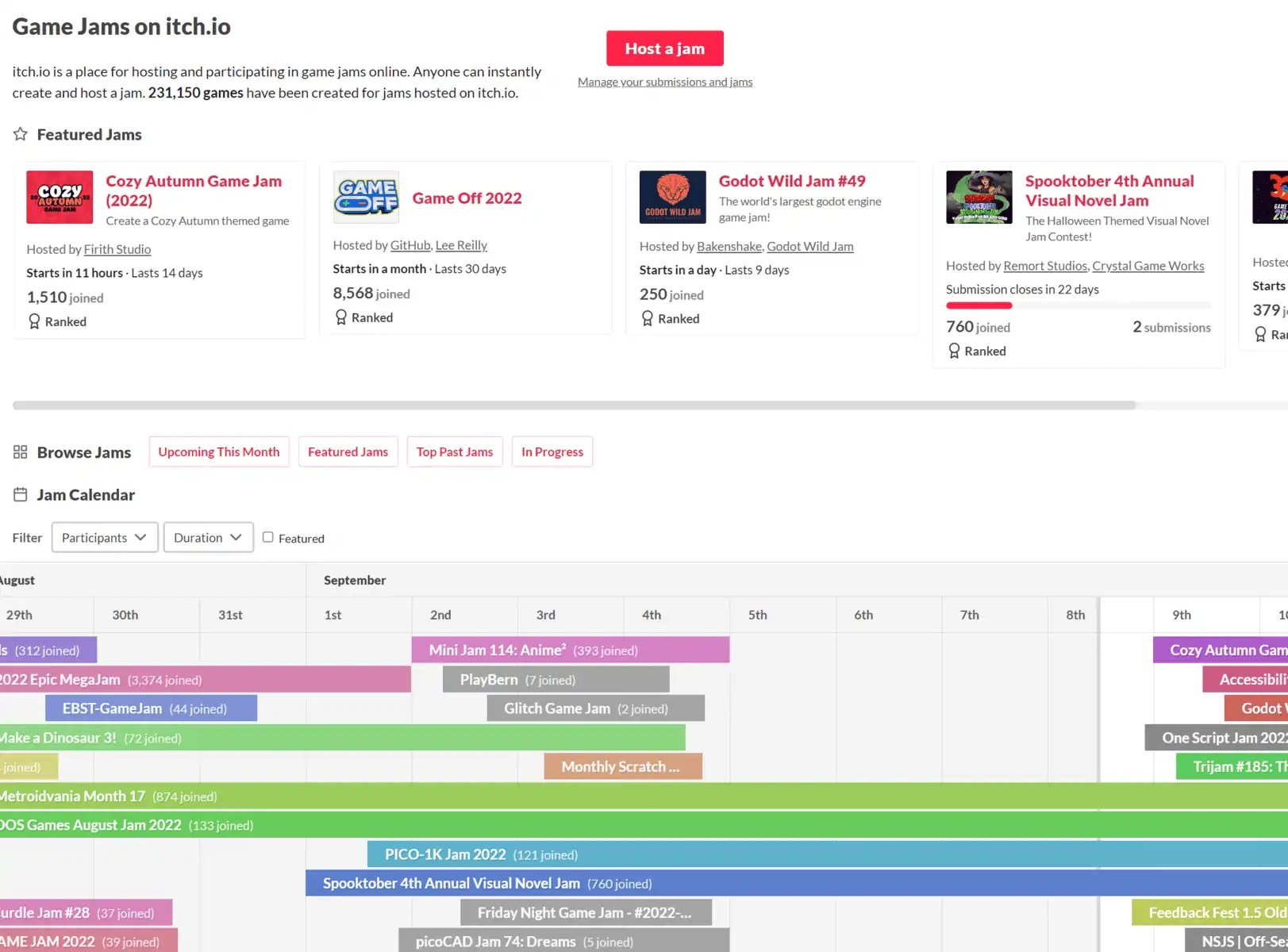Viewport: 1288px width, 952px height.
Task: Visit host Lee Reilly's profile
Action: (461, 245)
